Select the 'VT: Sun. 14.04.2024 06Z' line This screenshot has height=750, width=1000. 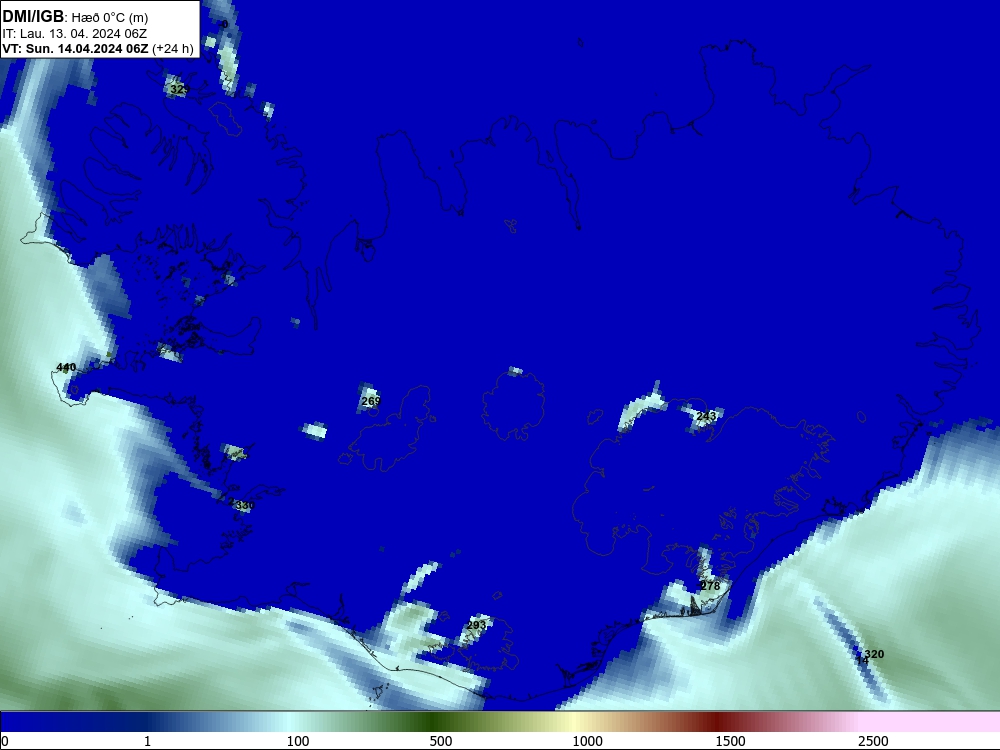tap(75, 49)
